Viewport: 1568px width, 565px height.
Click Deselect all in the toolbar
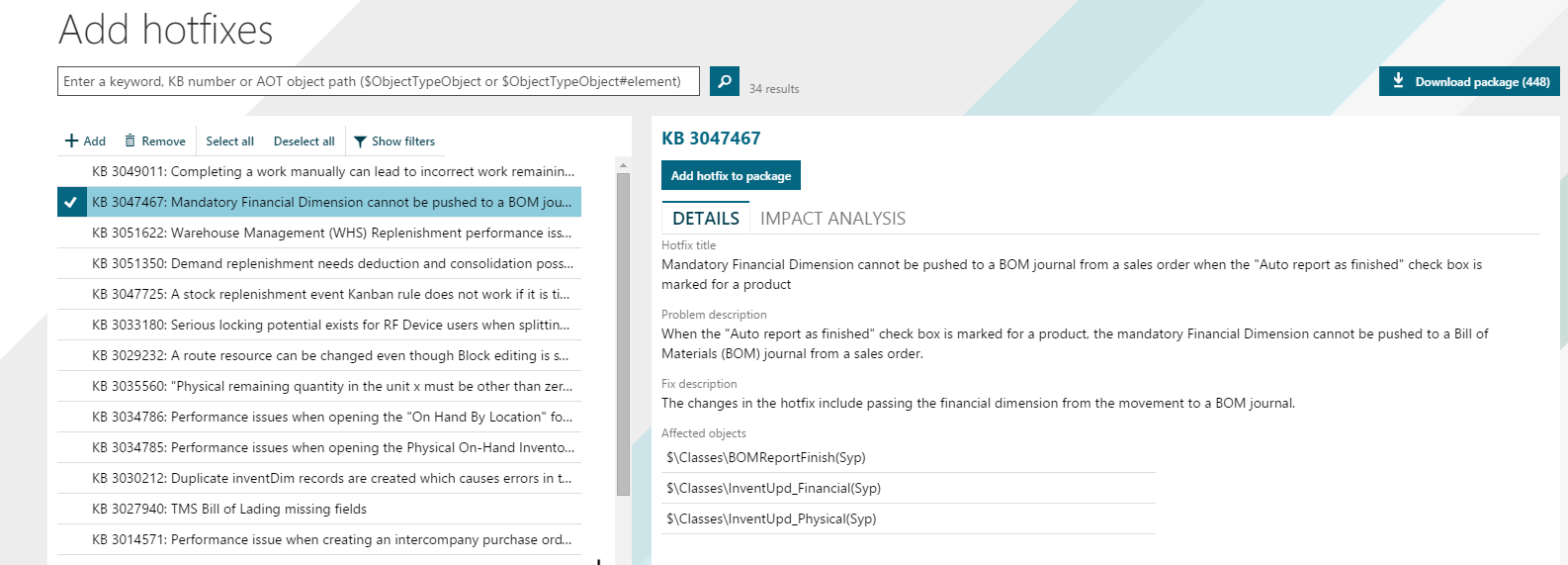tap(304, 141)
